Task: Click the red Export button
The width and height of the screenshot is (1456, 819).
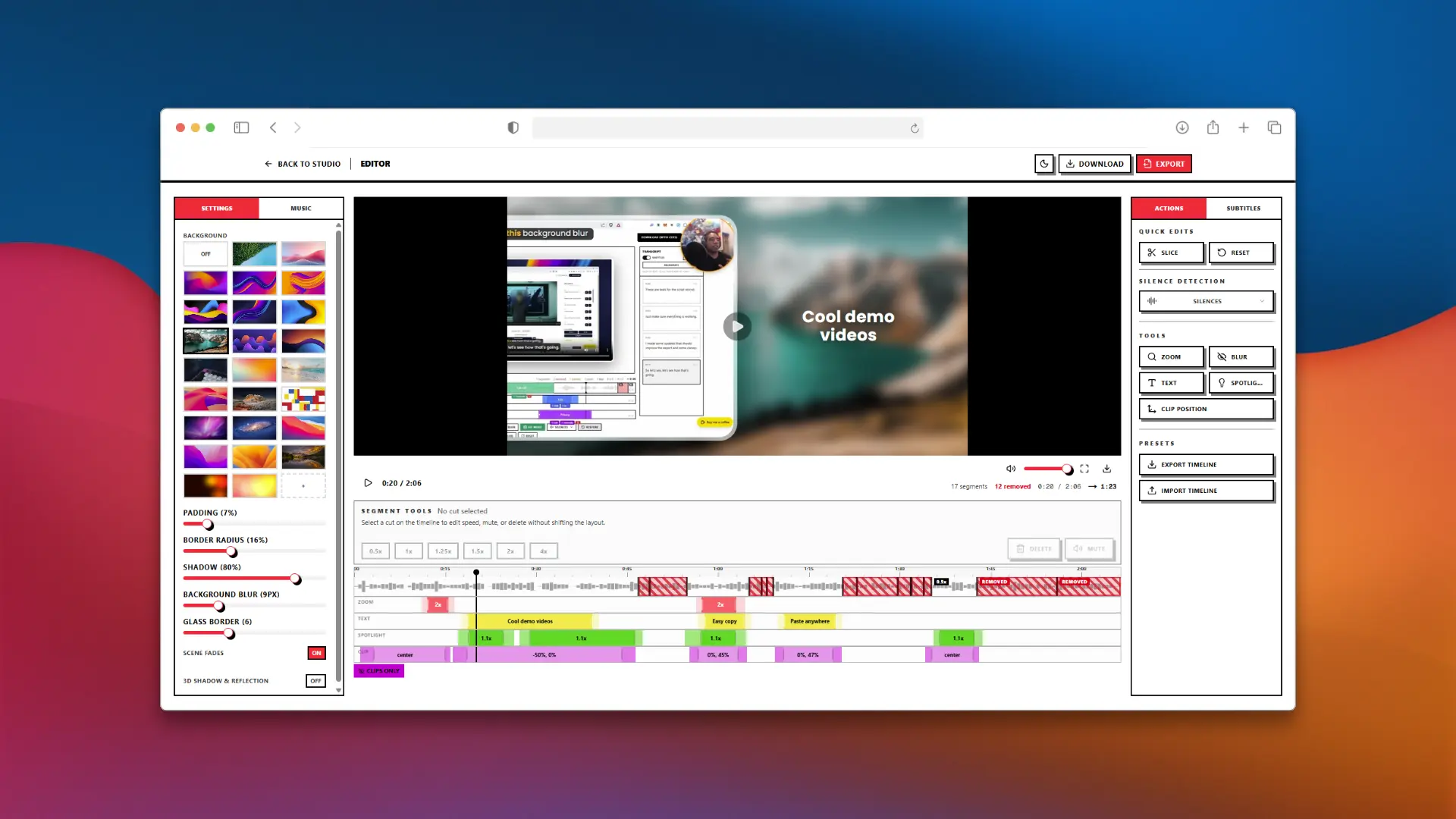Action: [x=1164, y=164]
